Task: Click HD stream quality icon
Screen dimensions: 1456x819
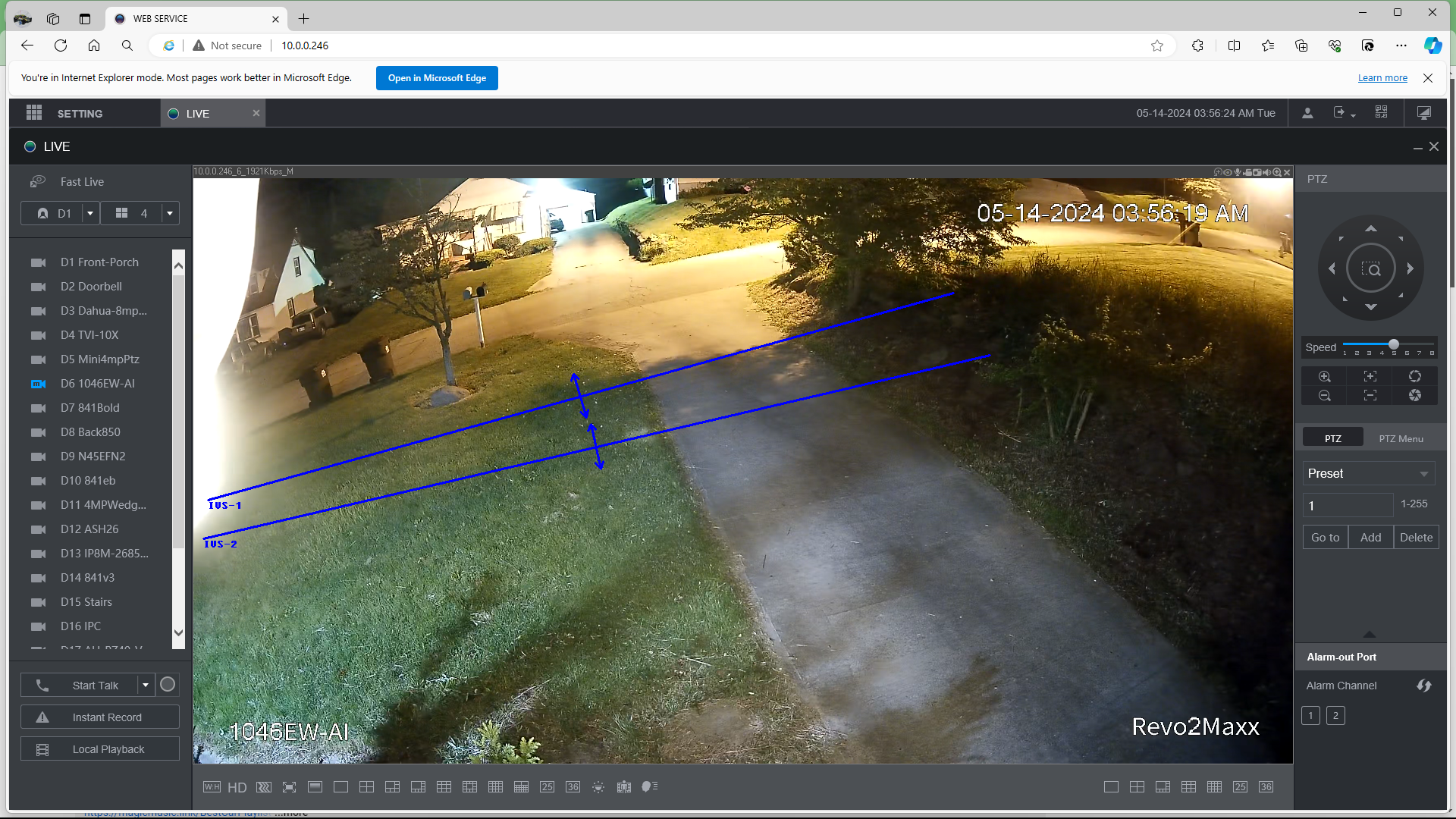Action: (x=237, y=787)
